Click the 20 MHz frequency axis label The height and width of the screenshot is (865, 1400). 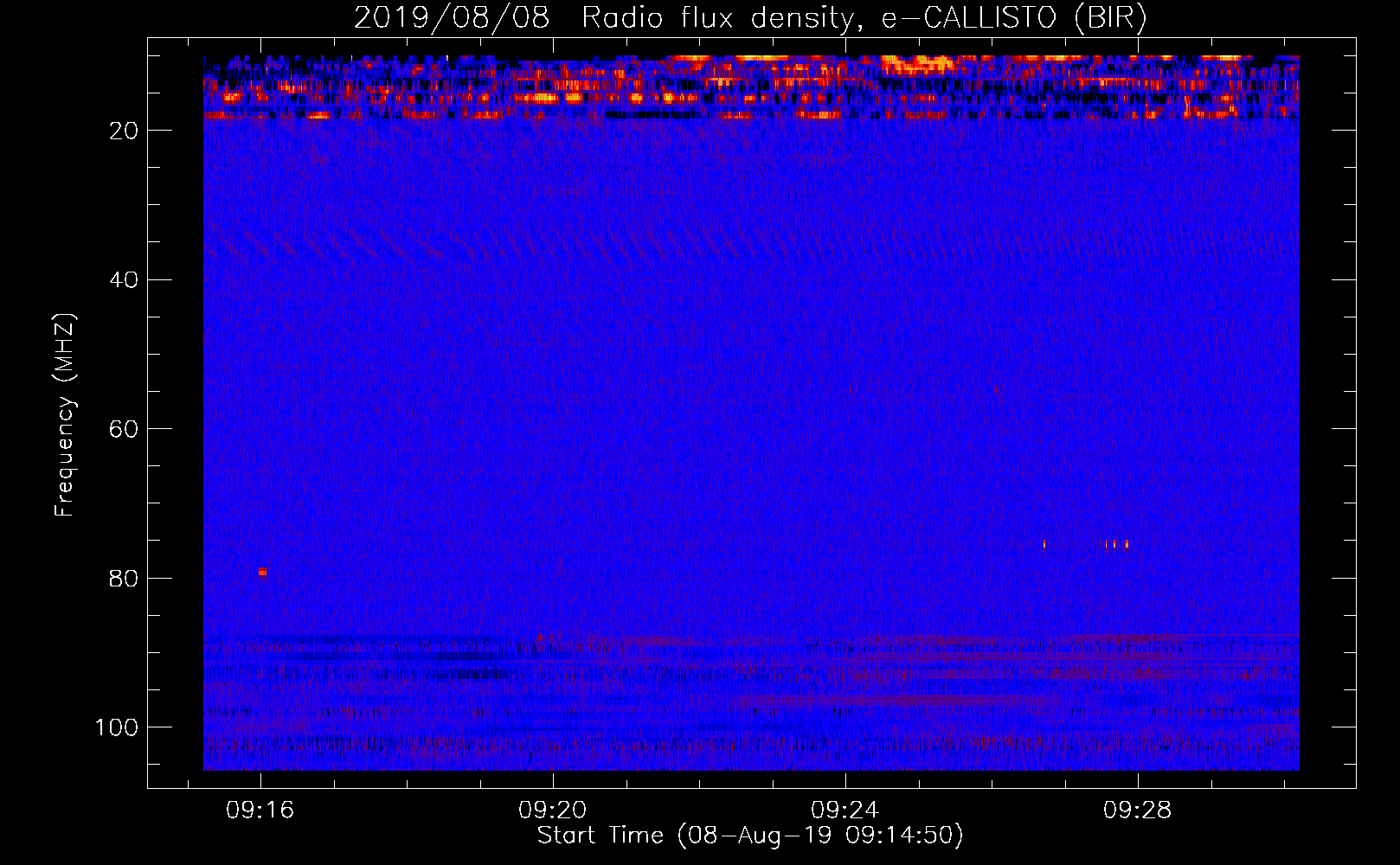pyautogui.click(x=124, y=131)
